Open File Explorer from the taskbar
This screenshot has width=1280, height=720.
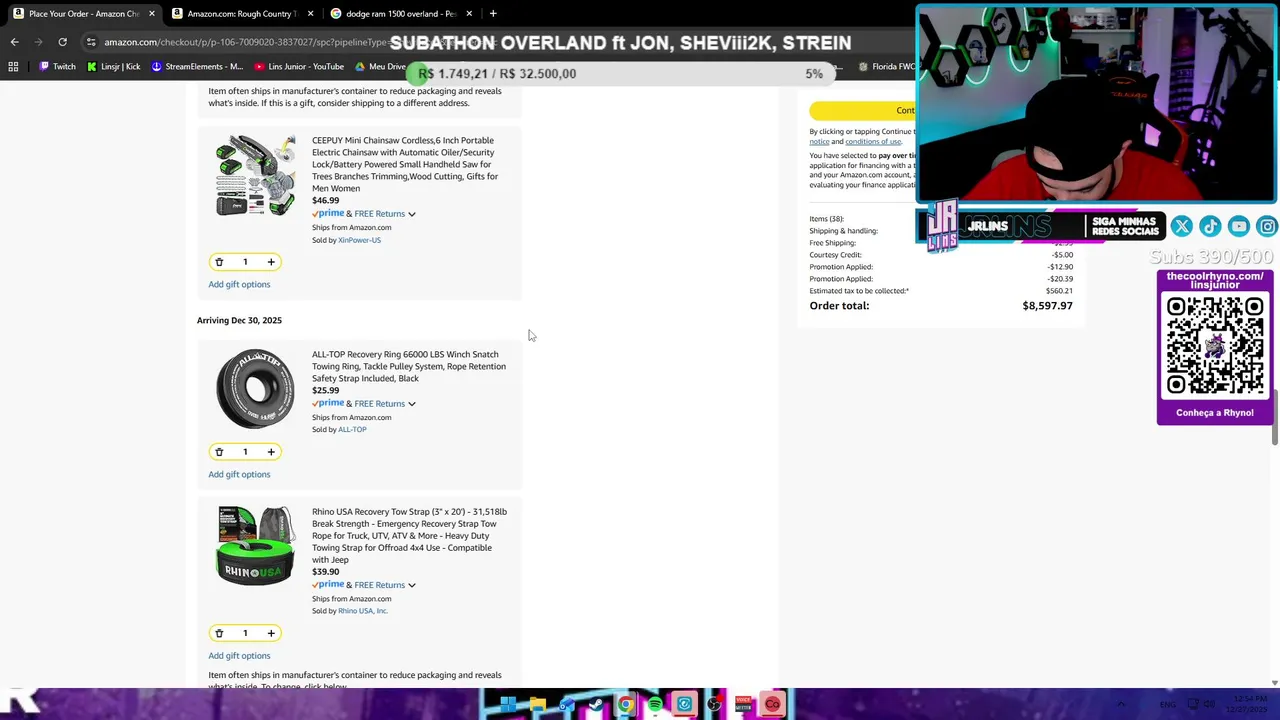[537, 705]
